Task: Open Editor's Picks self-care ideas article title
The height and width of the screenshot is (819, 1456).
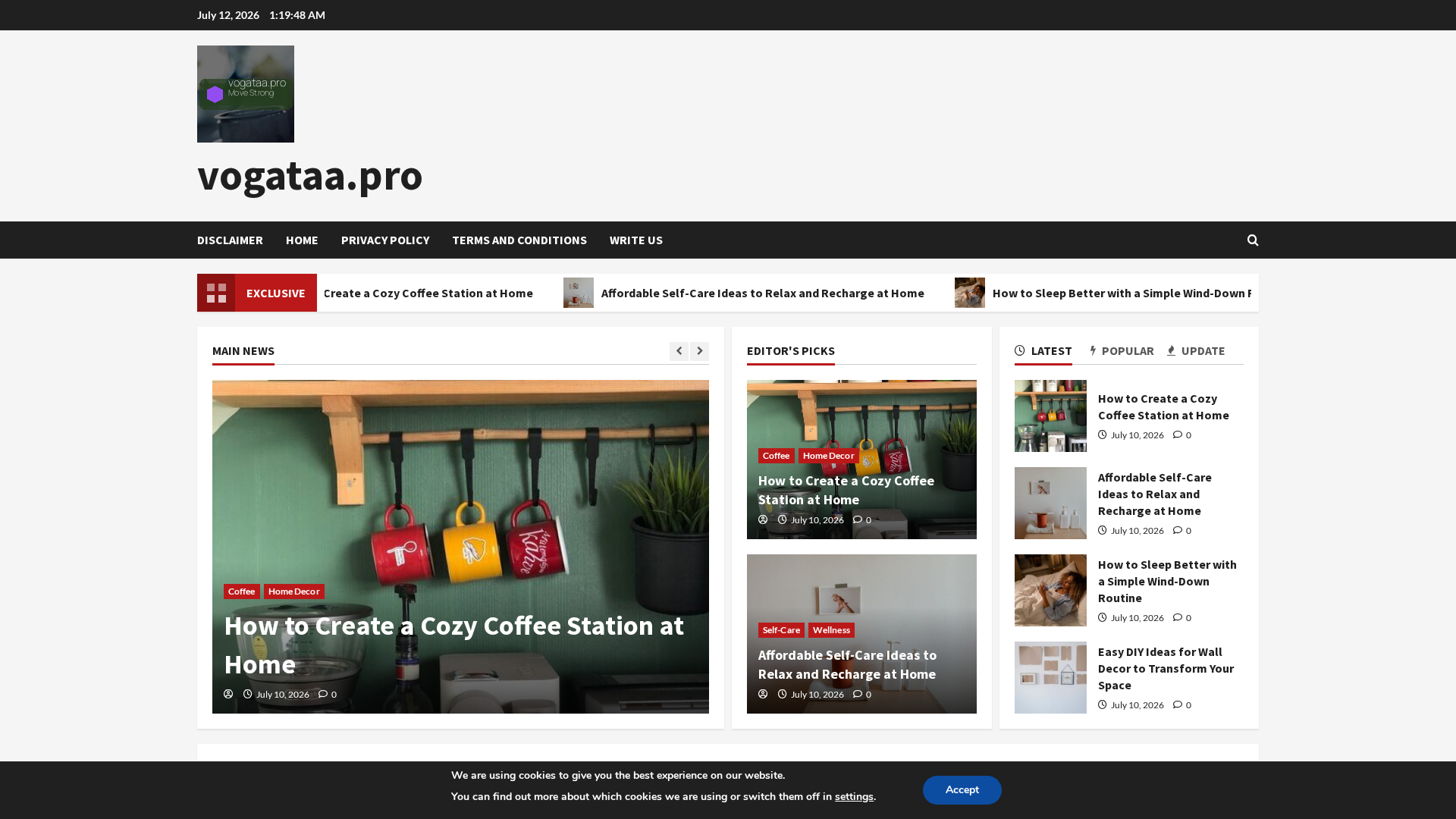Action: (x=847, y=664)
